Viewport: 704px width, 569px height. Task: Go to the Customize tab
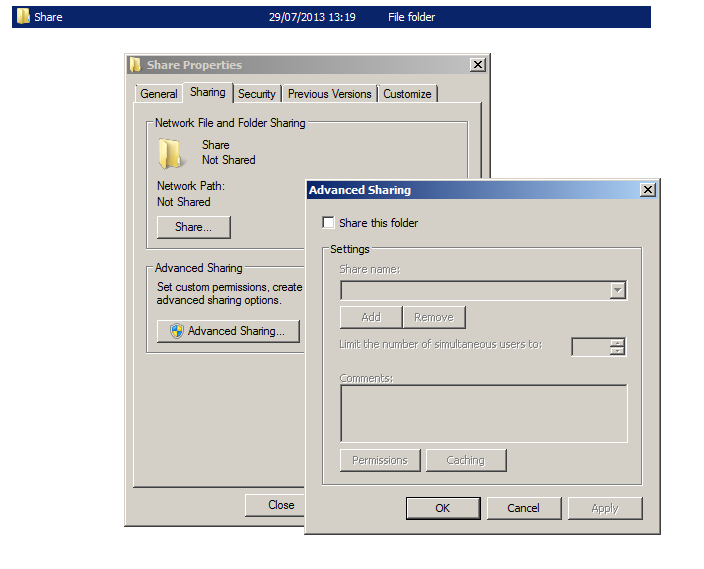coord(407,94)
